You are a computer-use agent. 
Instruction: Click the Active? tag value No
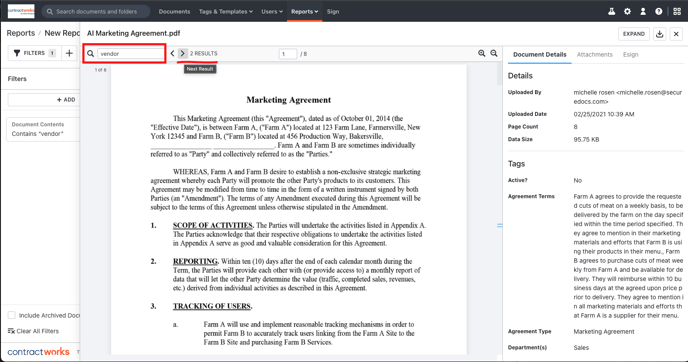[577, 180]
